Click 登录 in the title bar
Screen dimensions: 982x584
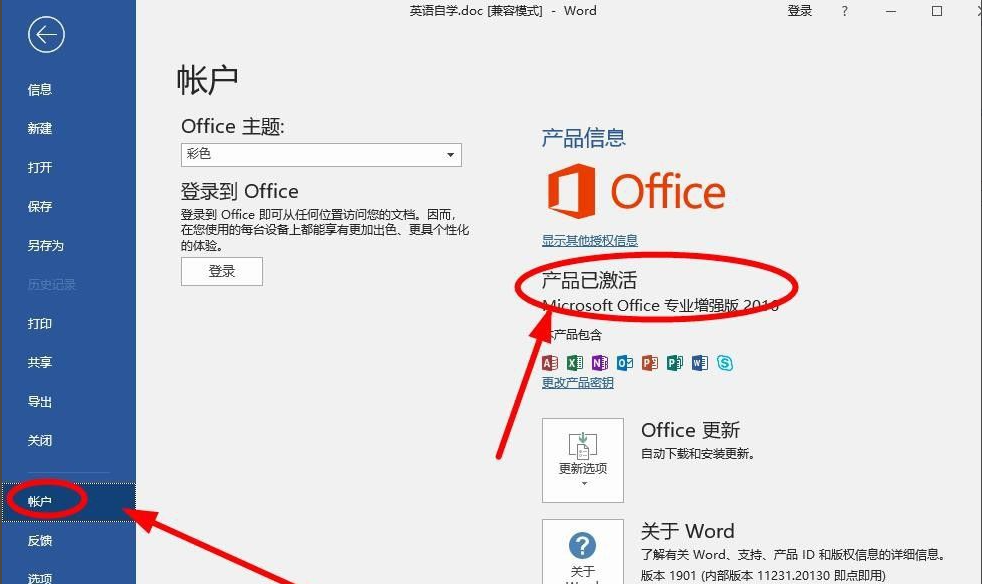coord(799,11)
